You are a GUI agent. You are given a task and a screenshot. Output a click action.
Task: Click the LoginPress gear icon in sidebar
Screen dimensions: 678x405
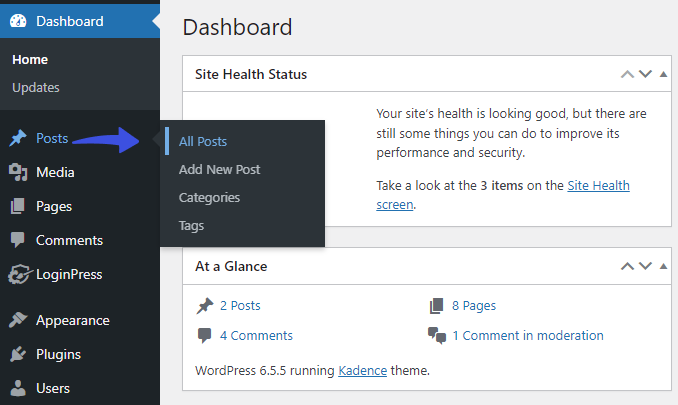pyautogui.click(x=19, y=274)
